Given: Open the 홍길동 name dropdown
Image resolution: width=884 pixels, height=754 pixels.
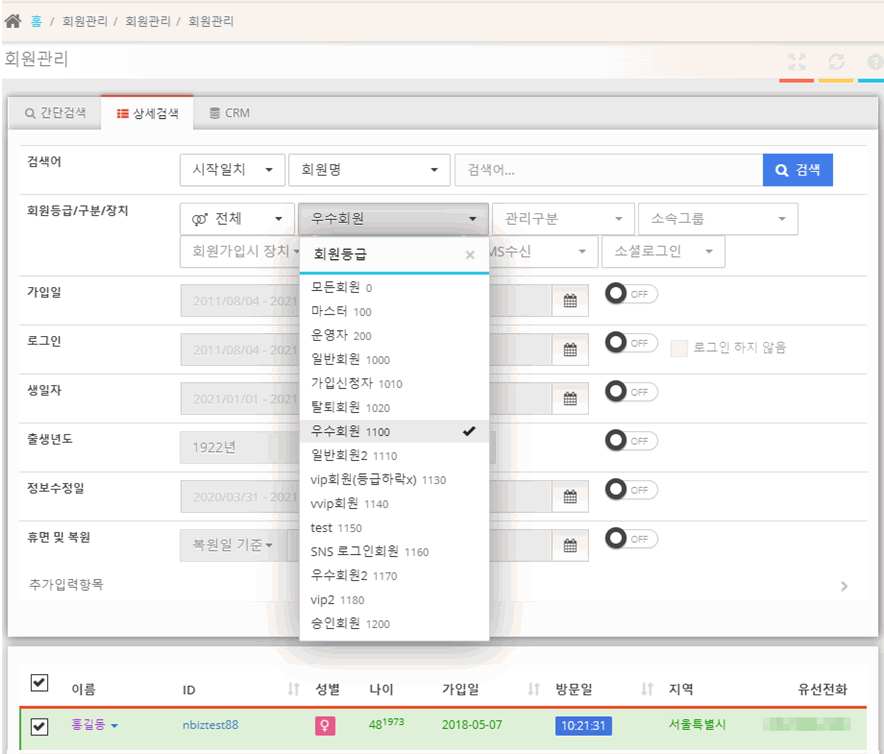Looking at the screenshot, I should (x=94, y=725).
